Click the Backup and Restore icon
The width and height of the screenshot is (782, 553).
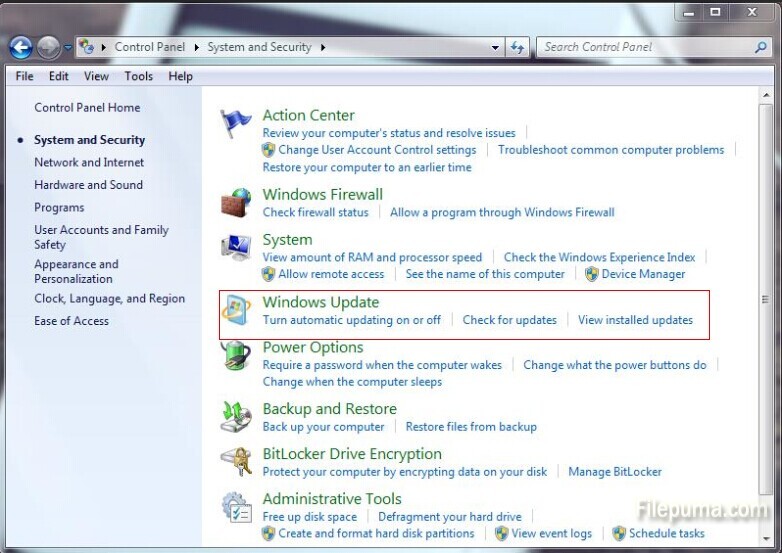[236, 416]
